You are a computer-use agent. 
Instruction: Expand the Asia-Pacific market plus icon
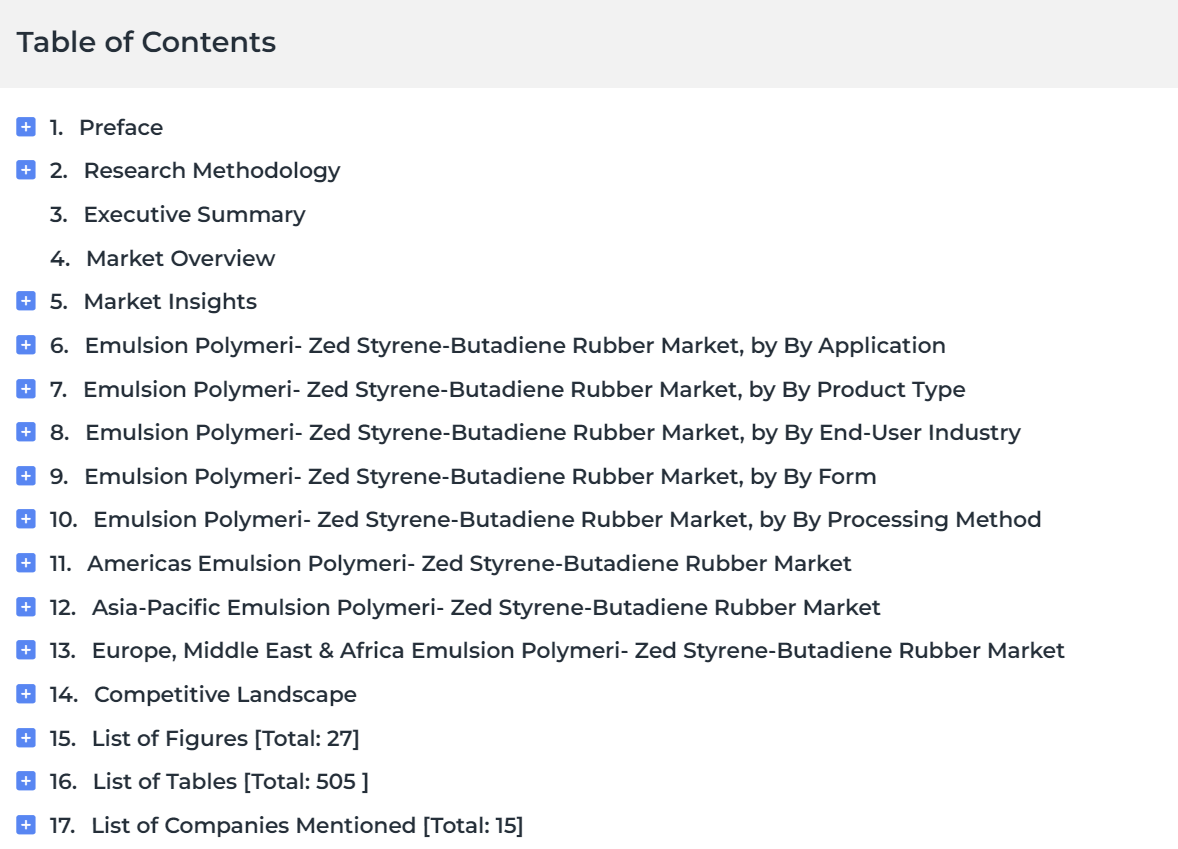coord(26,606)
